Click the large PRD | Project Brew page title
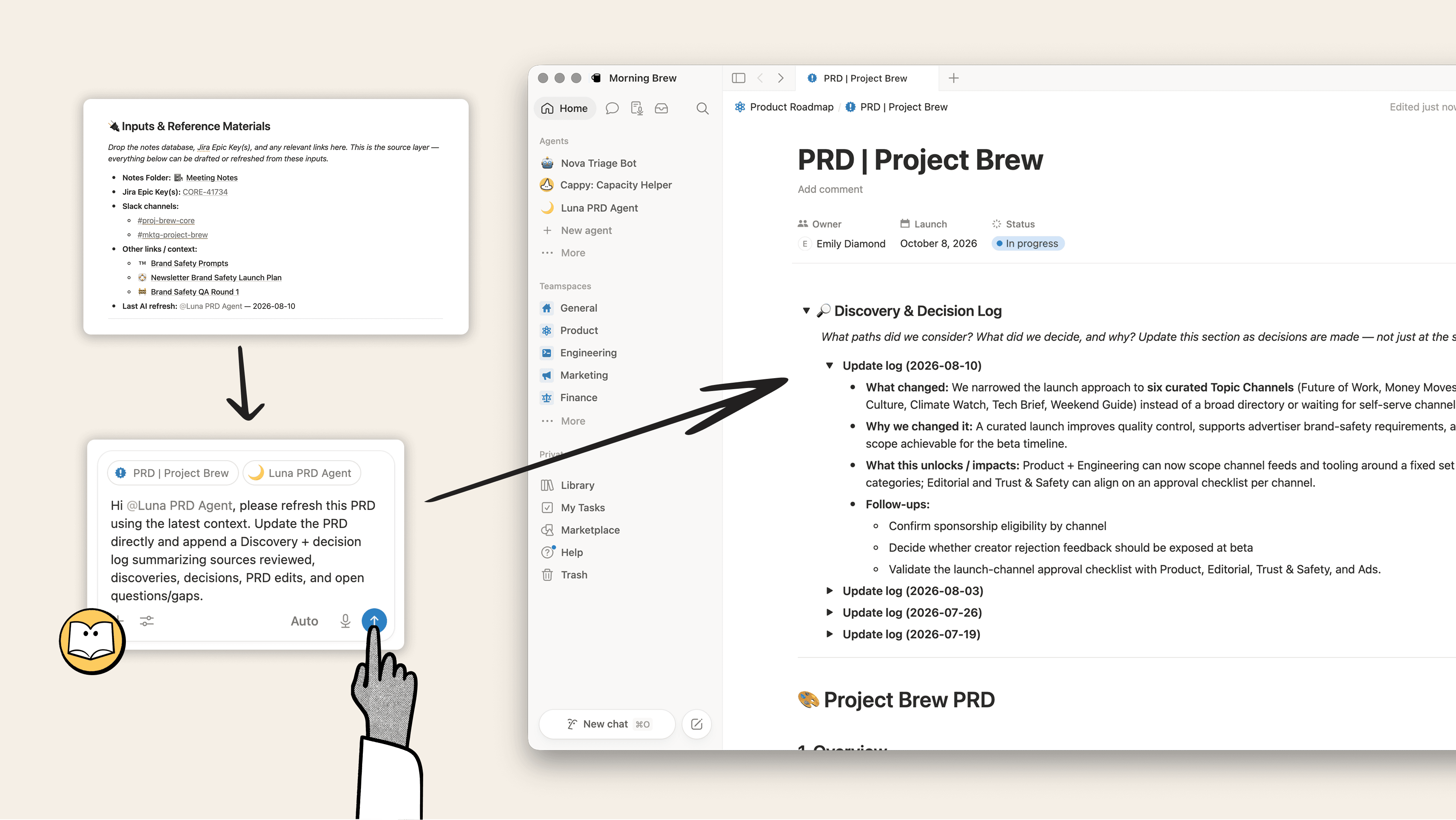 pyautogui.click(x=920, y=159)
